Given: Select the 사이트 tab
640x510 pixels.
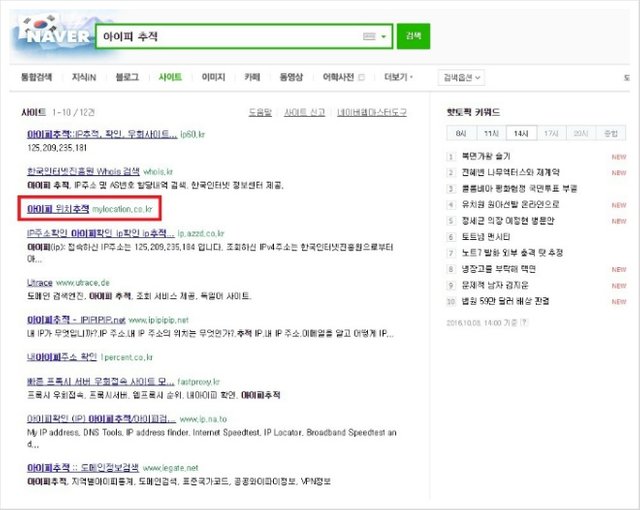Looking at the screenshot, I should [170, 77].
